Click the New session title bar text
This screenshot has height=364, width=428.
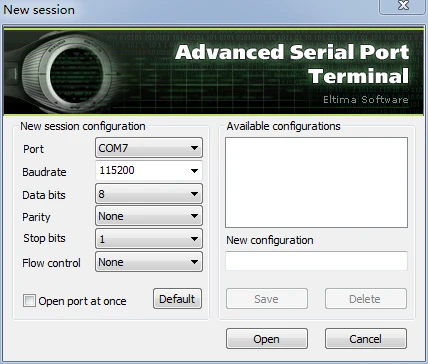[x=39, y=10]
